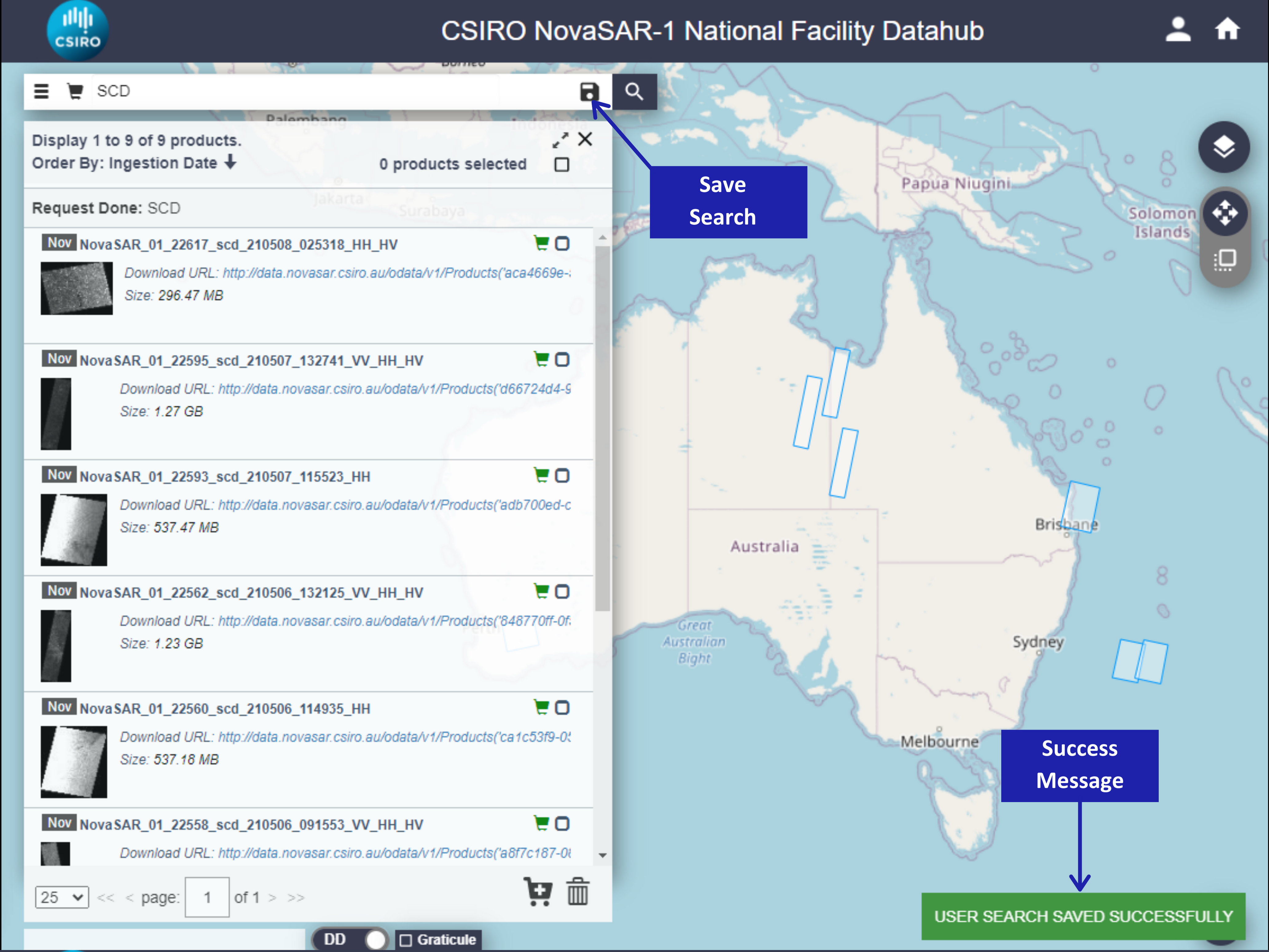
Task: Click the footprint near Brisbane on map
Action: [1080, 508]
